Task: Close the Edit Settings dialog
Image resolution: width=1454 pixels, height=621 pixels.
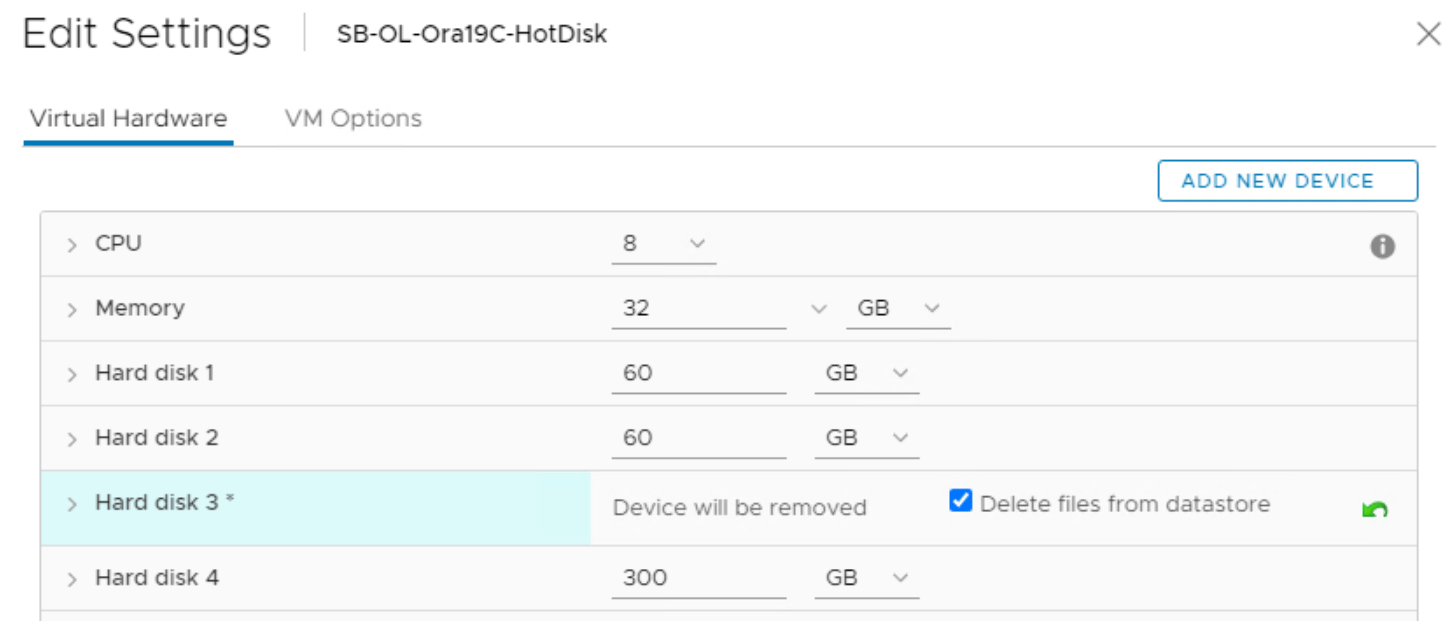Action: pyautogui.click(x=1428, y=34)
